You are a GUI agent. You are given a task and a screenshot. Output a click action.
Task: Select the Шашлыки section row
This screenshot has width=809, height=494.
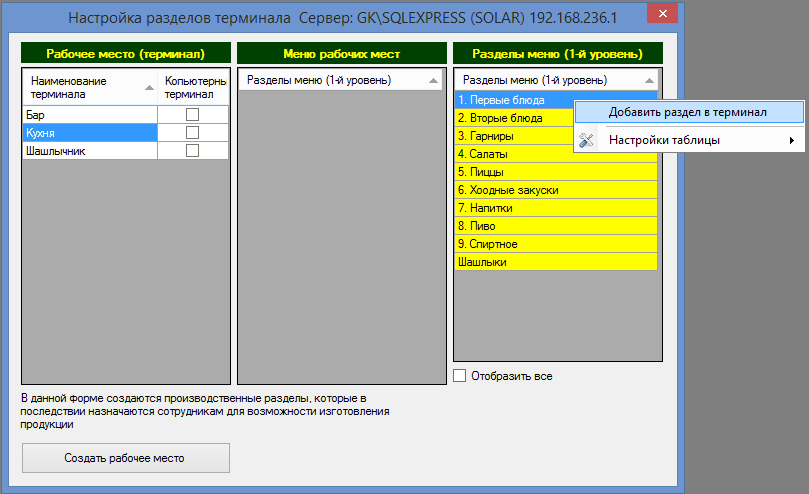pyautogui.click(x=556, y=262)
